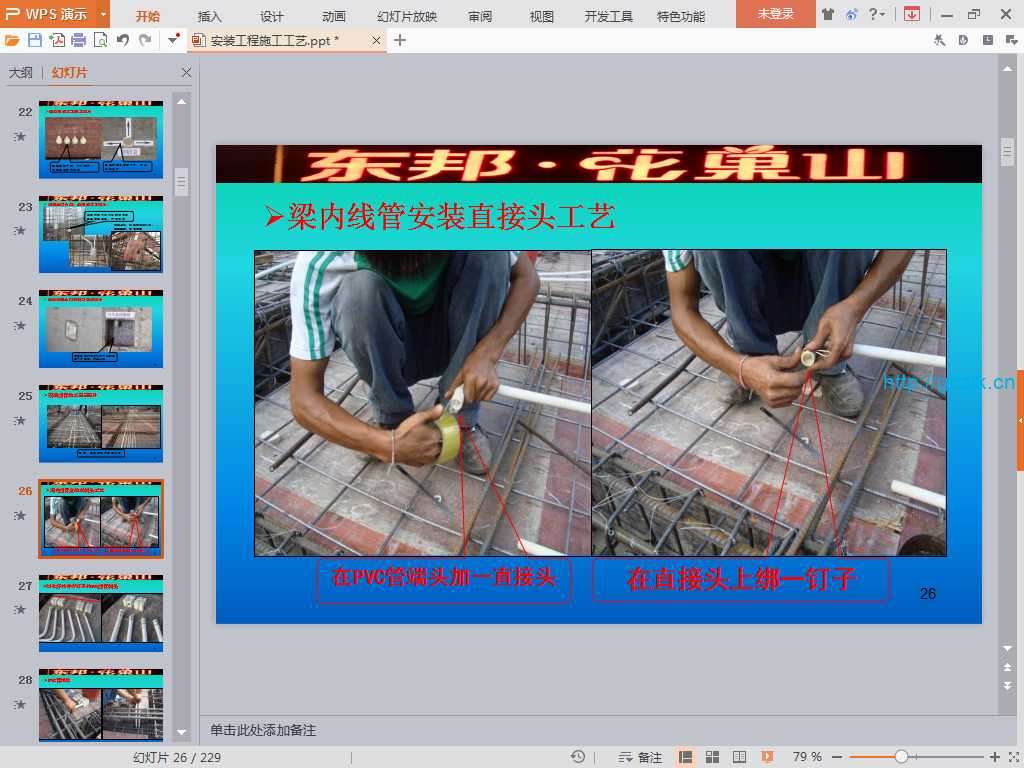This screenshot has width=1024, height=768.
Task: Toggle normal view mode in status bar
Action: (x=686, y=757)
